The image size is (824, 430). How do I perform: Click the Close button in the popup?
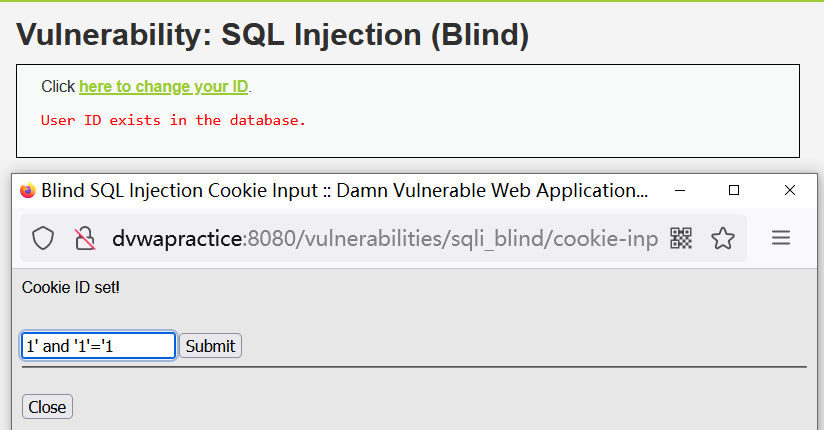[47, 407]
